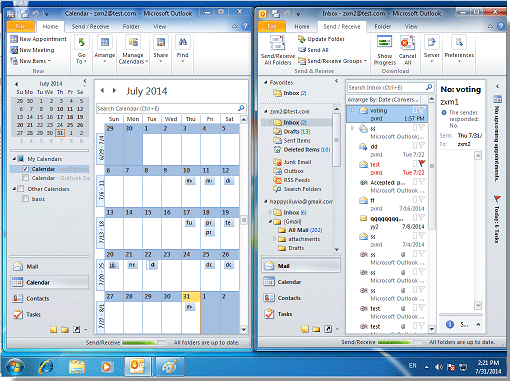Open the Find ribbon group
The width and height of the screenshot is (510, 381).
click(182, 50)
